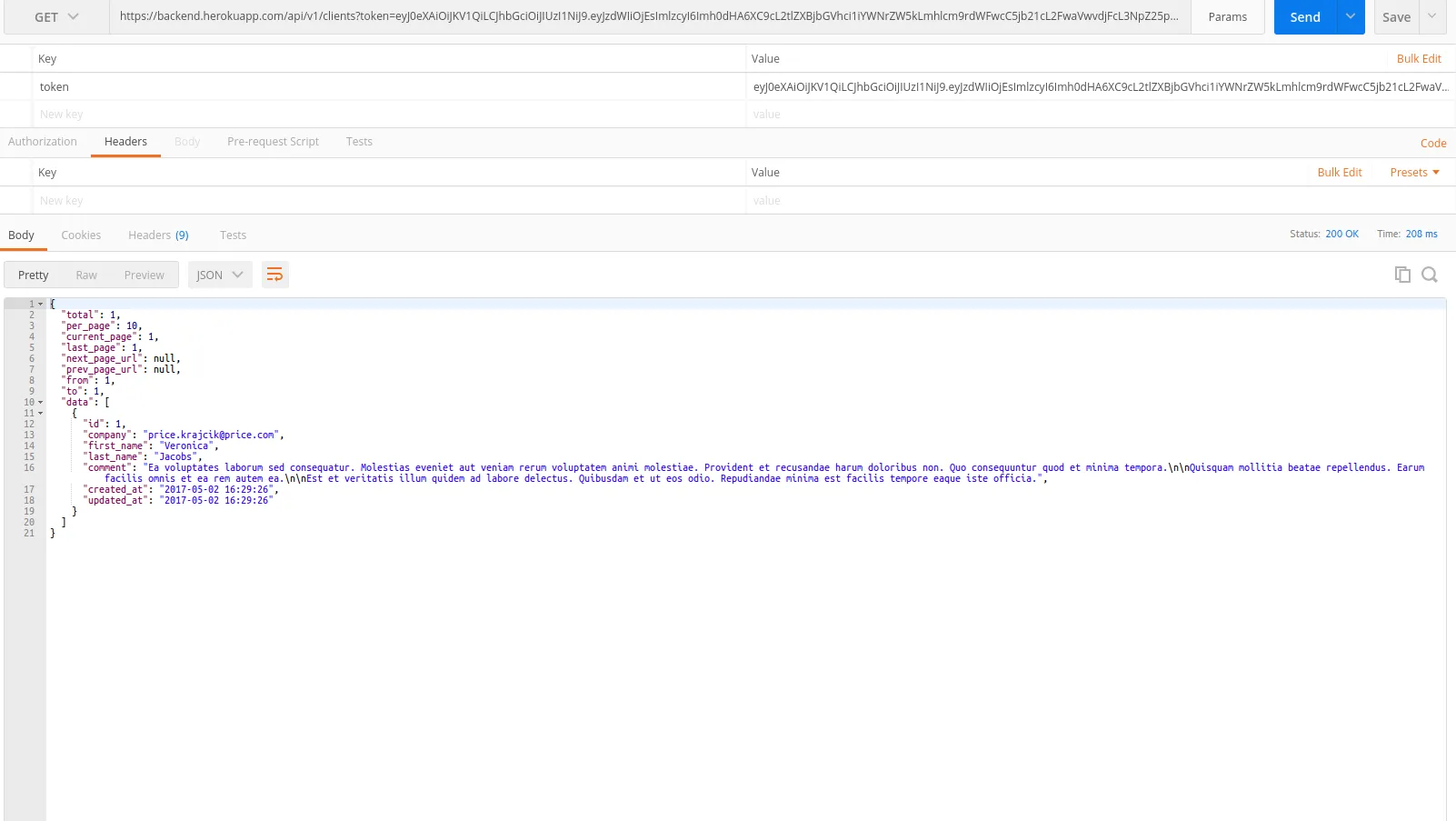This screenshot has width=1456, height=821.
Task: Select the response Body tab
Action: [21, 235]
